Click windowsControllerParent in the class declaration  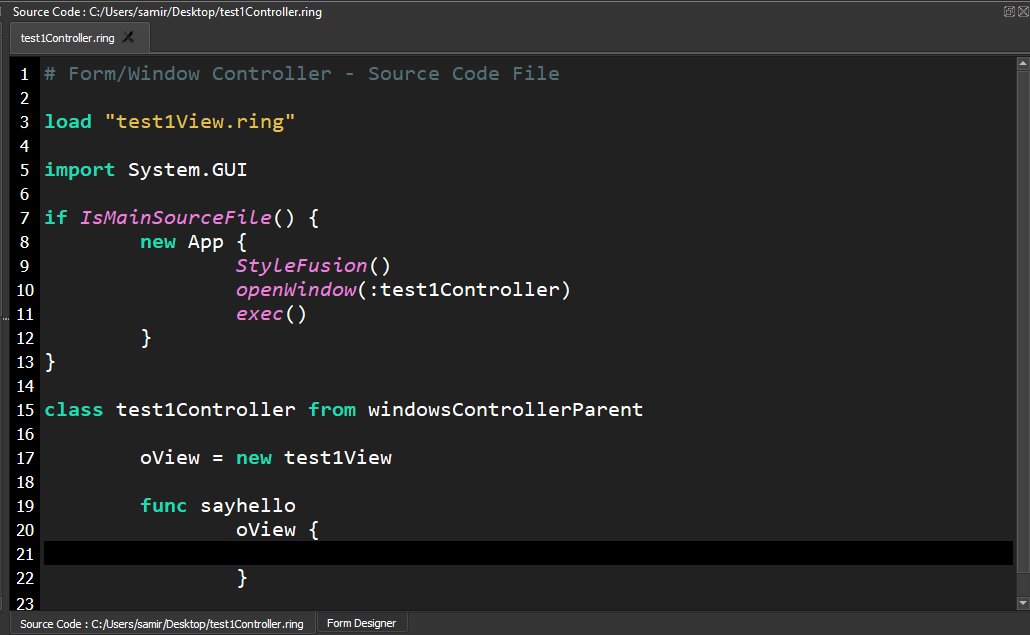pos(505,410)
